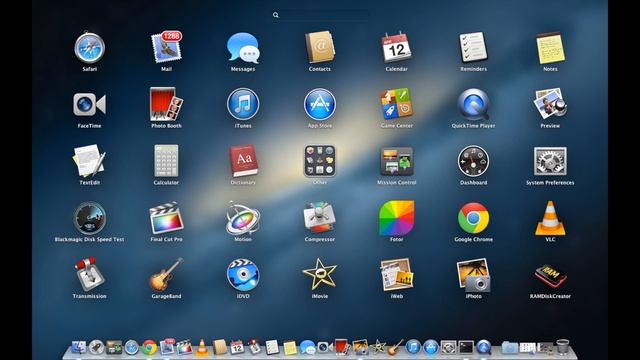
Task: Open the App Store from the Dock
Action: pos(431,347)
